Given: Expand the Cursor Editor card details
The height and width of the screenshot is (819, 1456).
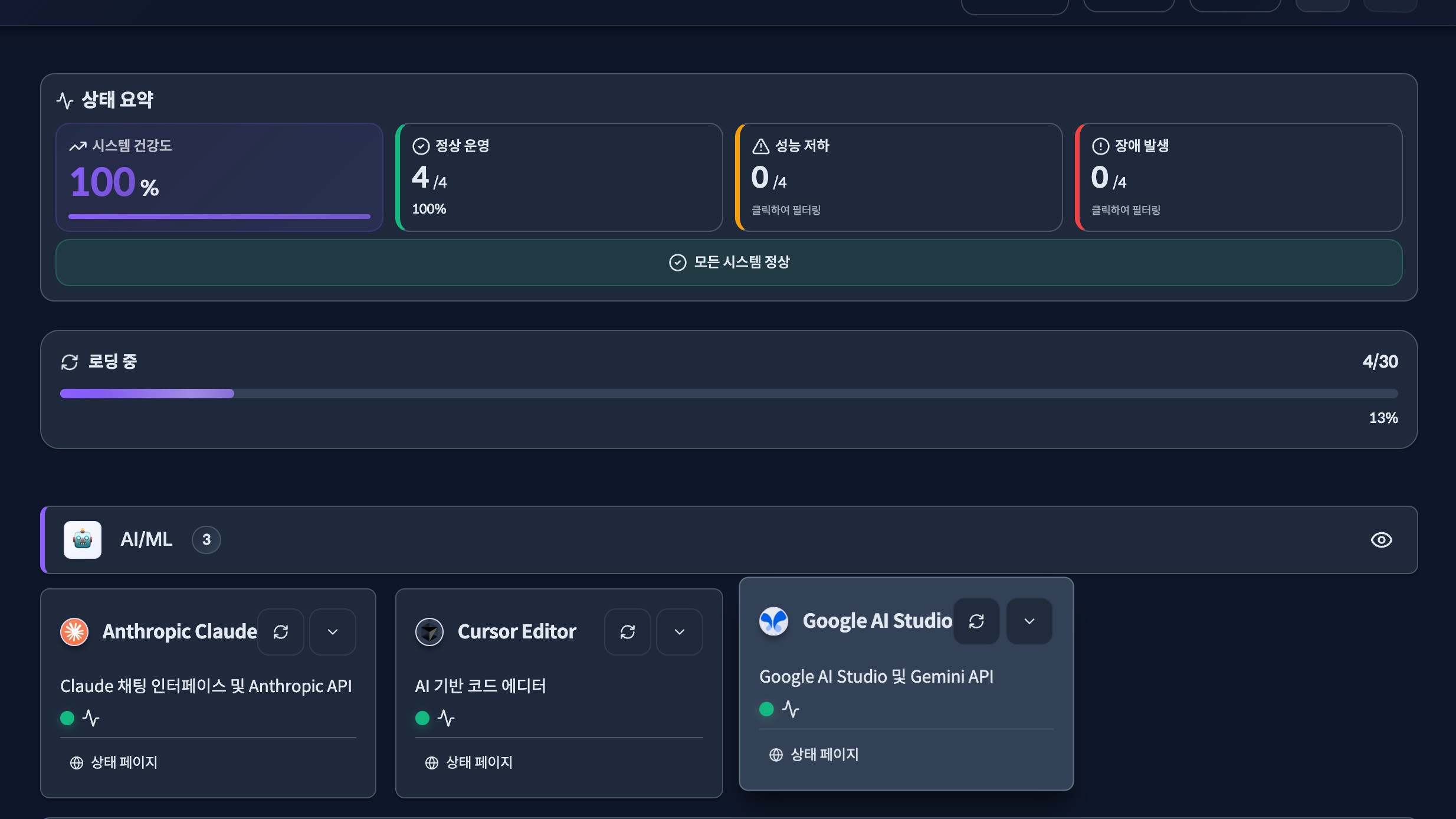Looking at the screenshot, I should click(680, 632).
